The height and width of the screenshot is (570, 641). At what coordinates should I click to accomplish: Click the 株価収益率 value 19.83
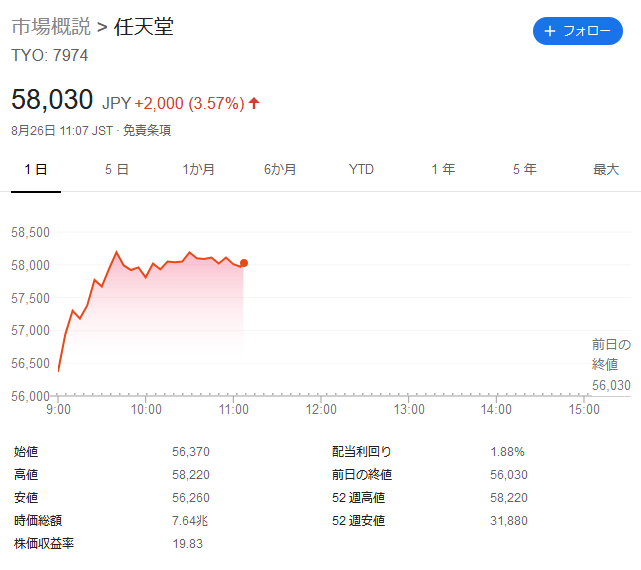pos(187,544)
